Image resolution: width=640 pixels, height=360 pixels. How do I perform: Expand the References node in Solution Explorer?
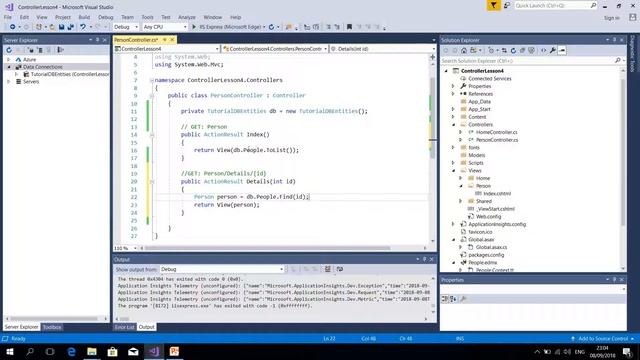tap(453, 94)
